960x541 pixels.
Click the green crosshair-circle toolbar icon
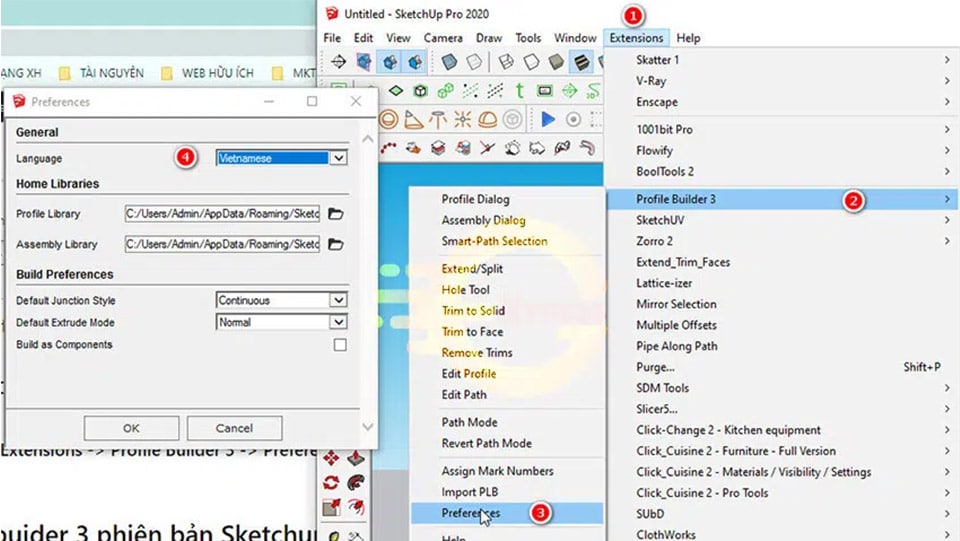coord(569,91)
